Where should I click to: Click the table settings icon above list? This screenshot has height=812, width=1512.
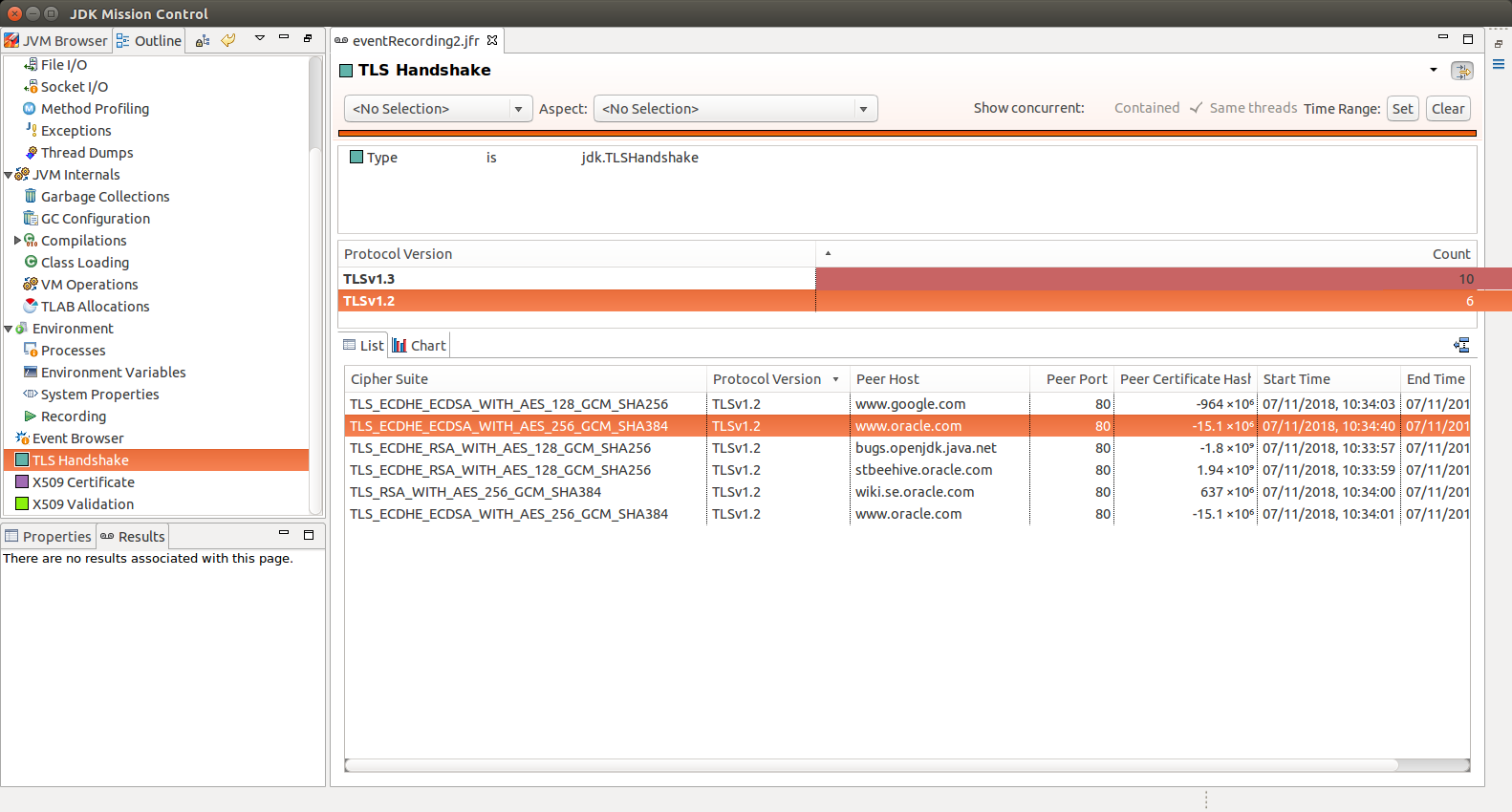pos(1461,346)
